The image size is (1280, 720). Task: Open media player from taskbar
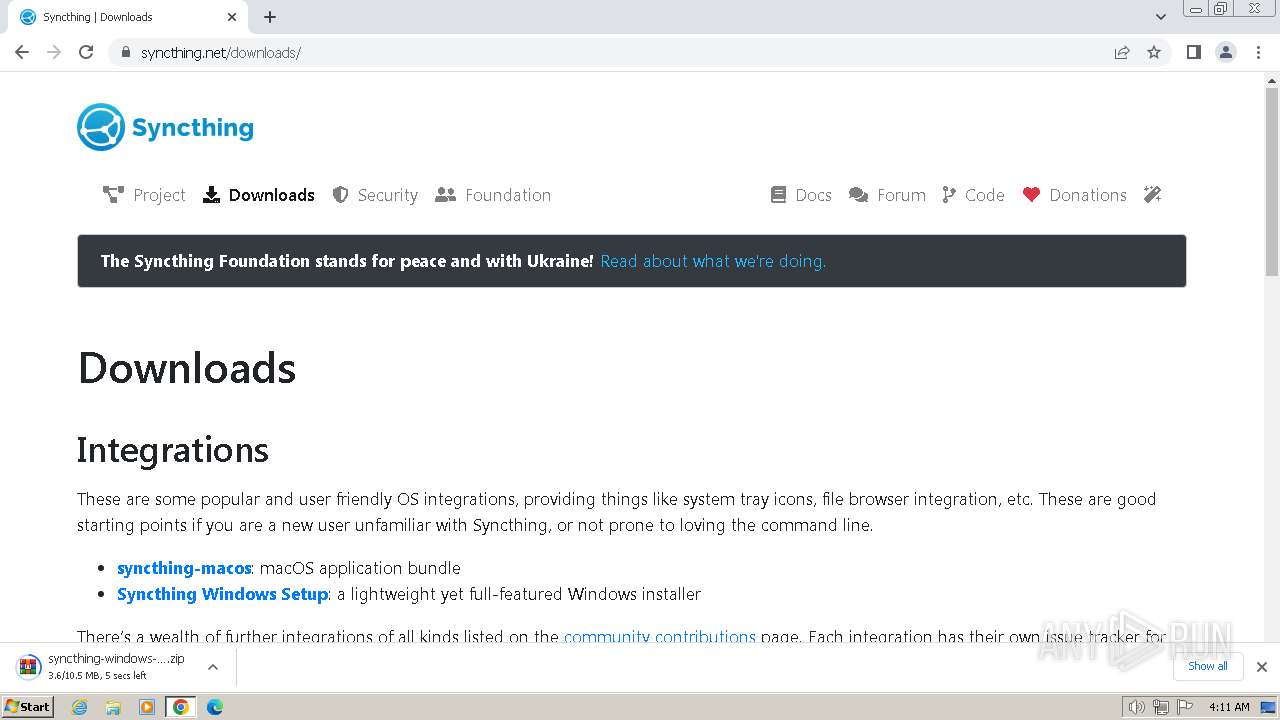pos(147,707)
